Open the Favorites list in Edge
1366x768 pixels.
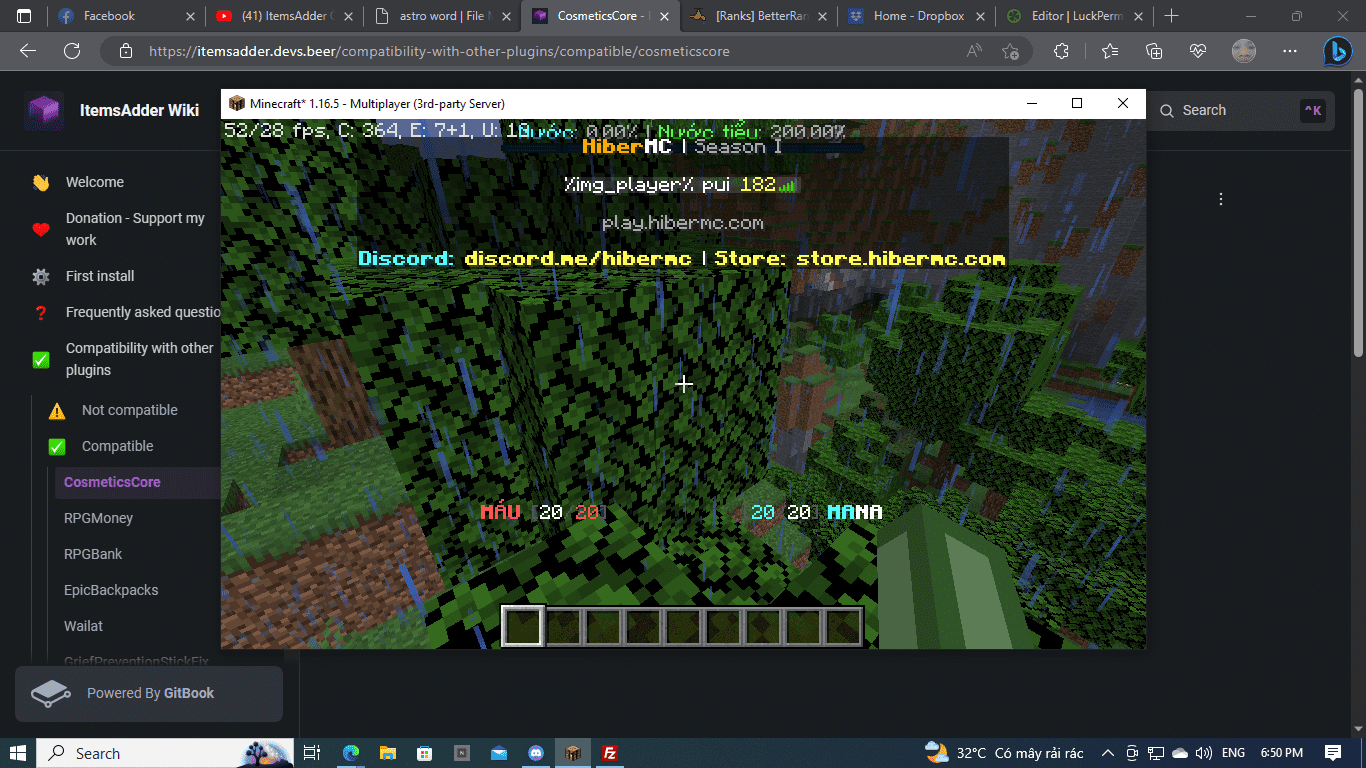tap(1109, 52)
